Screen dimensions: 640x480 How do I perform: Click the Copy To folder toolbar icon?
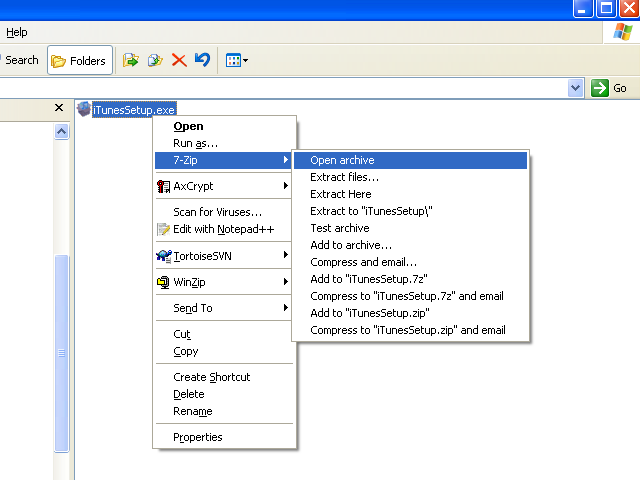[x=155, y=61]
